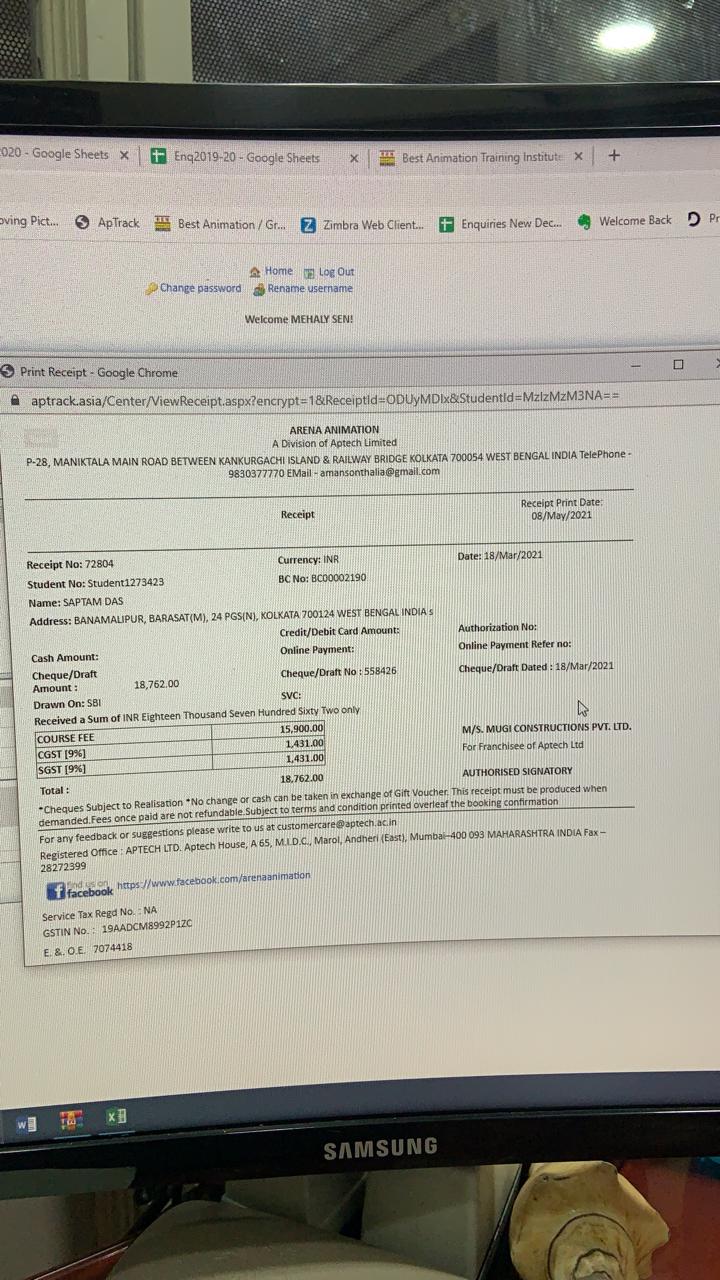Click the Receipt Print Date 08/May/2021
The image size is (720, 1280).
click(x=561, y=510)
